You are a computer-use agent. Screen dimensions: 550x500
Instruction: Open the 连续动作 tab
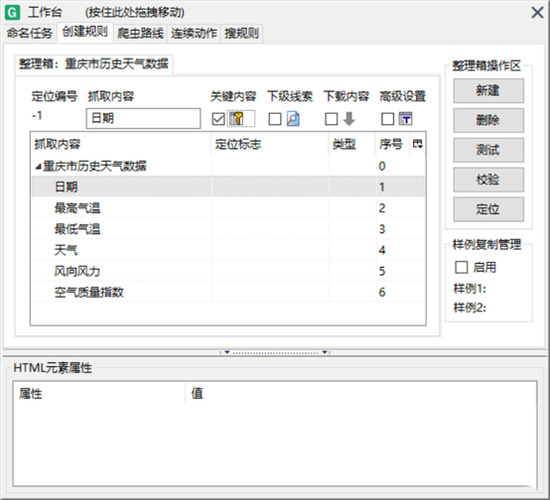pyautogui.click(x=194, y=33)
